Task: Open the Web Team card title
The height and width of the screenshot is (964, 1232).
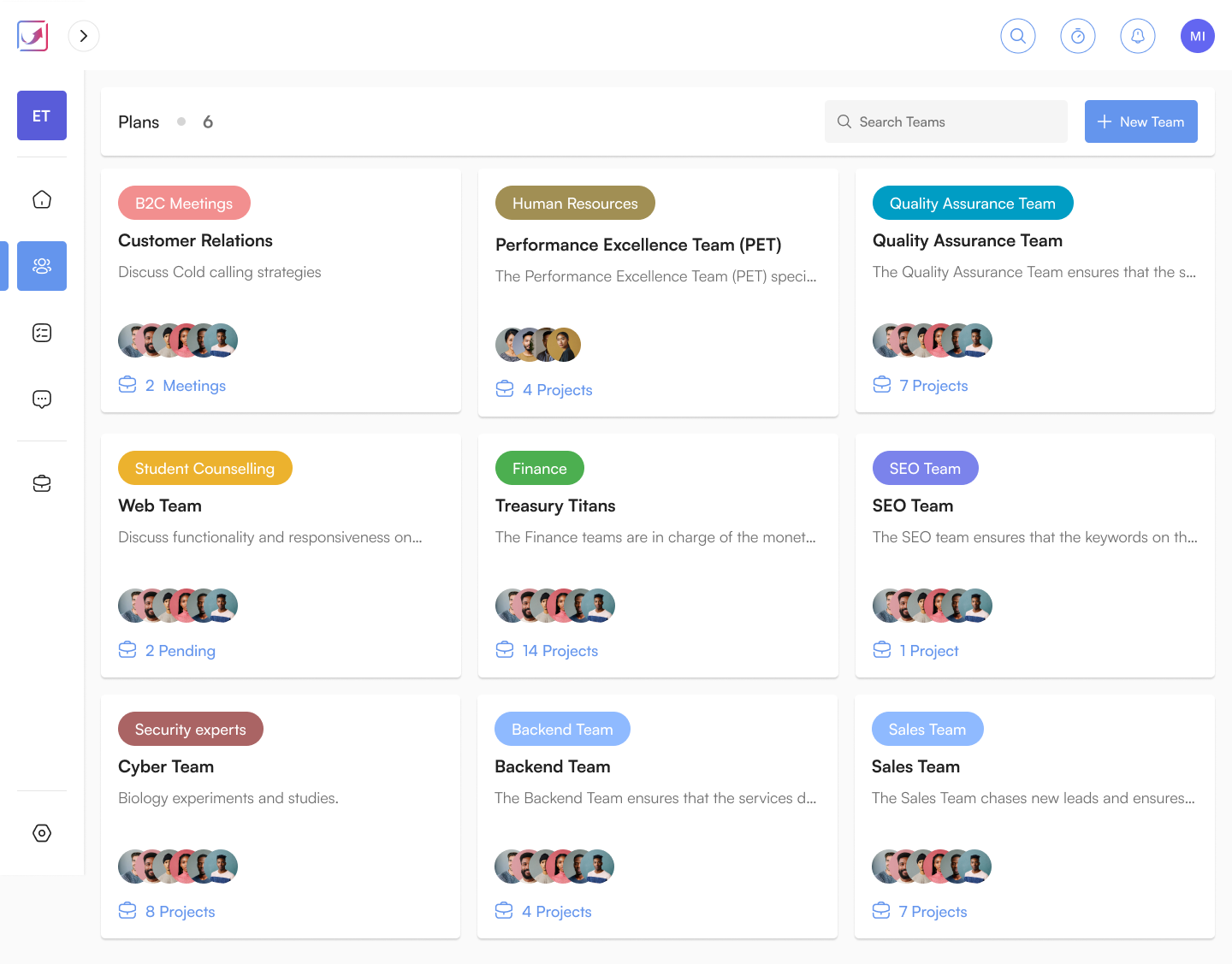Action: point(160,506)
